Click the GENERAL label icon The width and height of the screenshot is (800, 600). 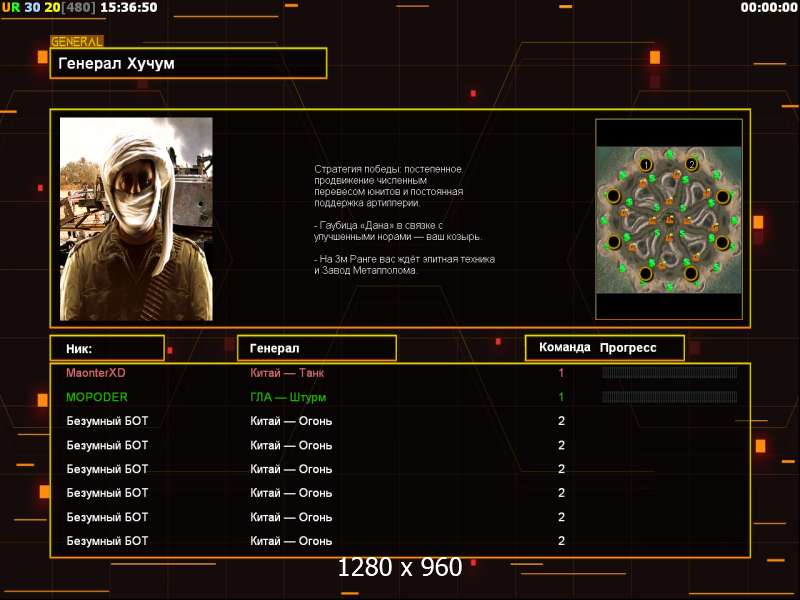[77, 42]
